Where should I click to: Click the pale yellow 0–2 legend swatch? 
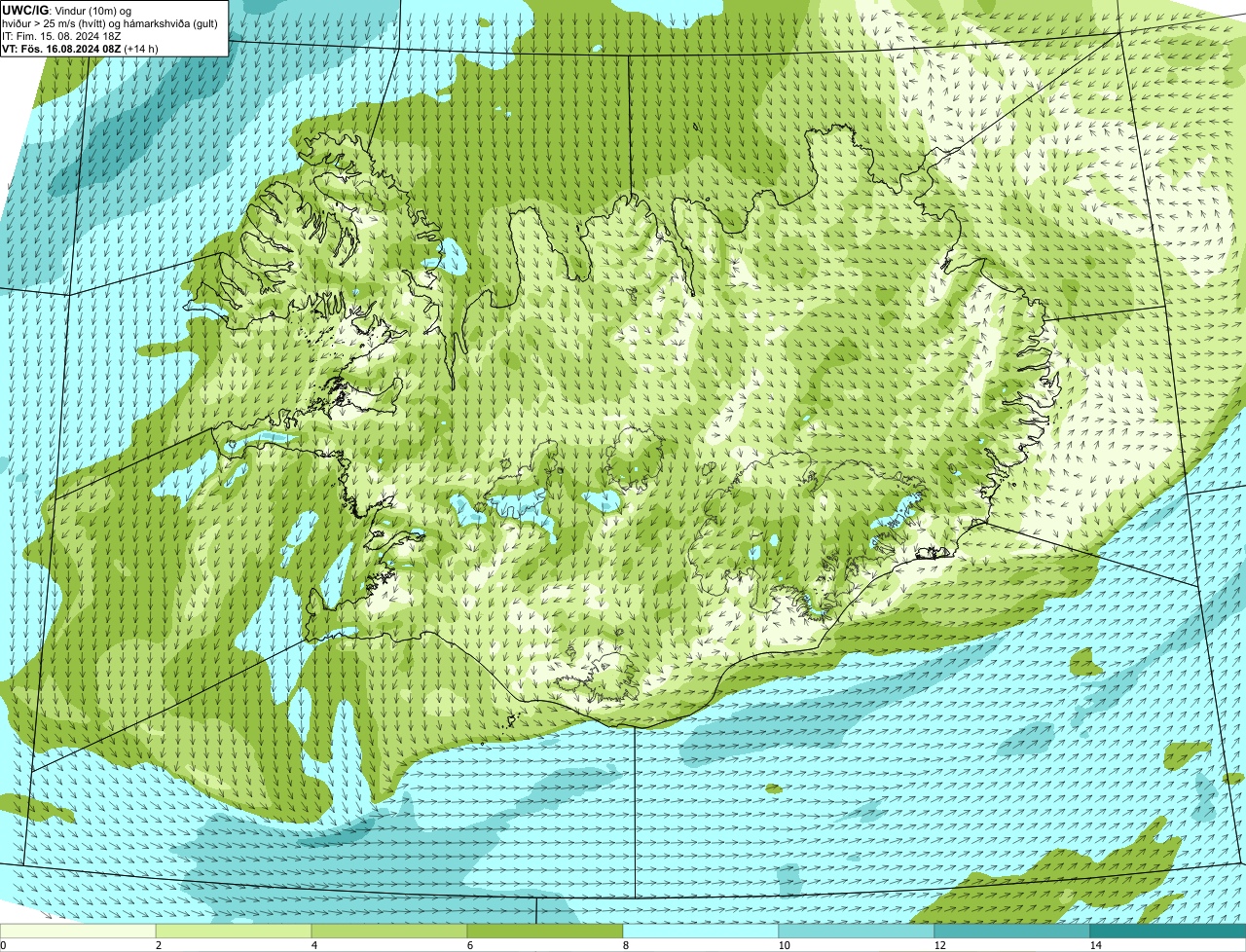point(78,932)
